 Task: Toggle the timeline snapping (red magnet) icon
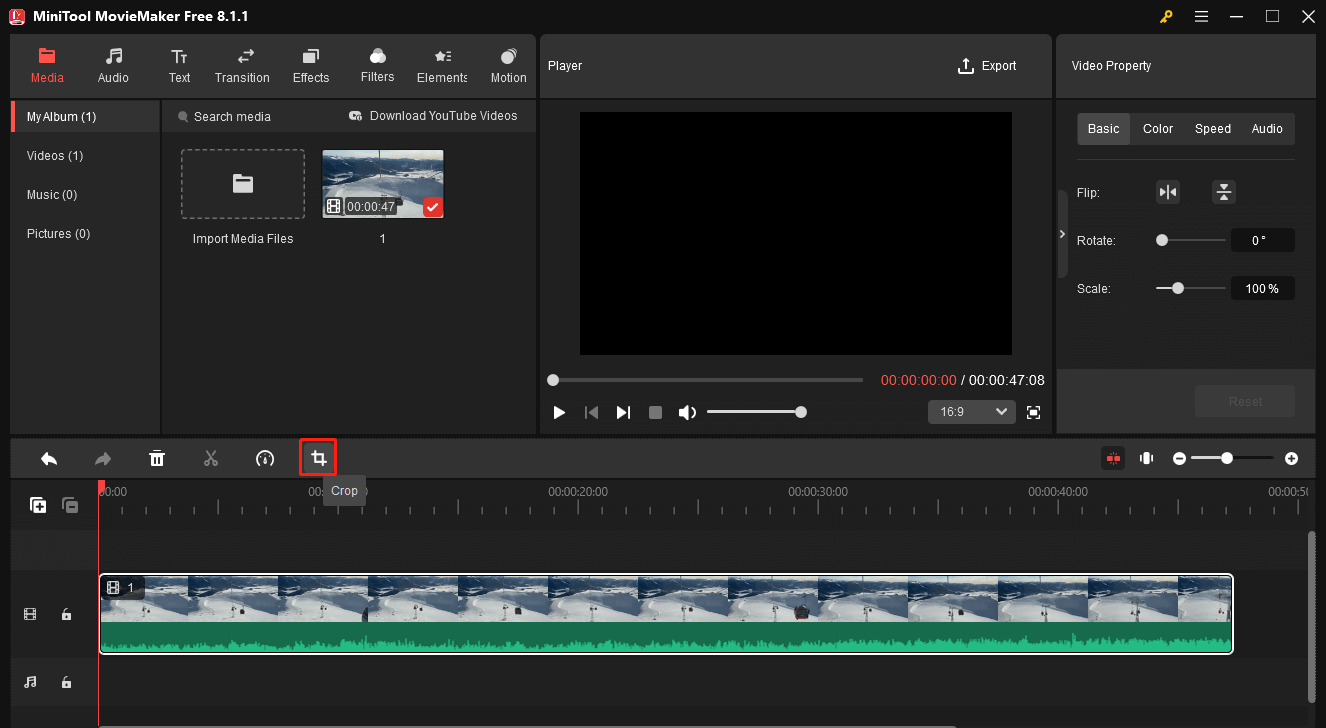[x=1113, y=458]
